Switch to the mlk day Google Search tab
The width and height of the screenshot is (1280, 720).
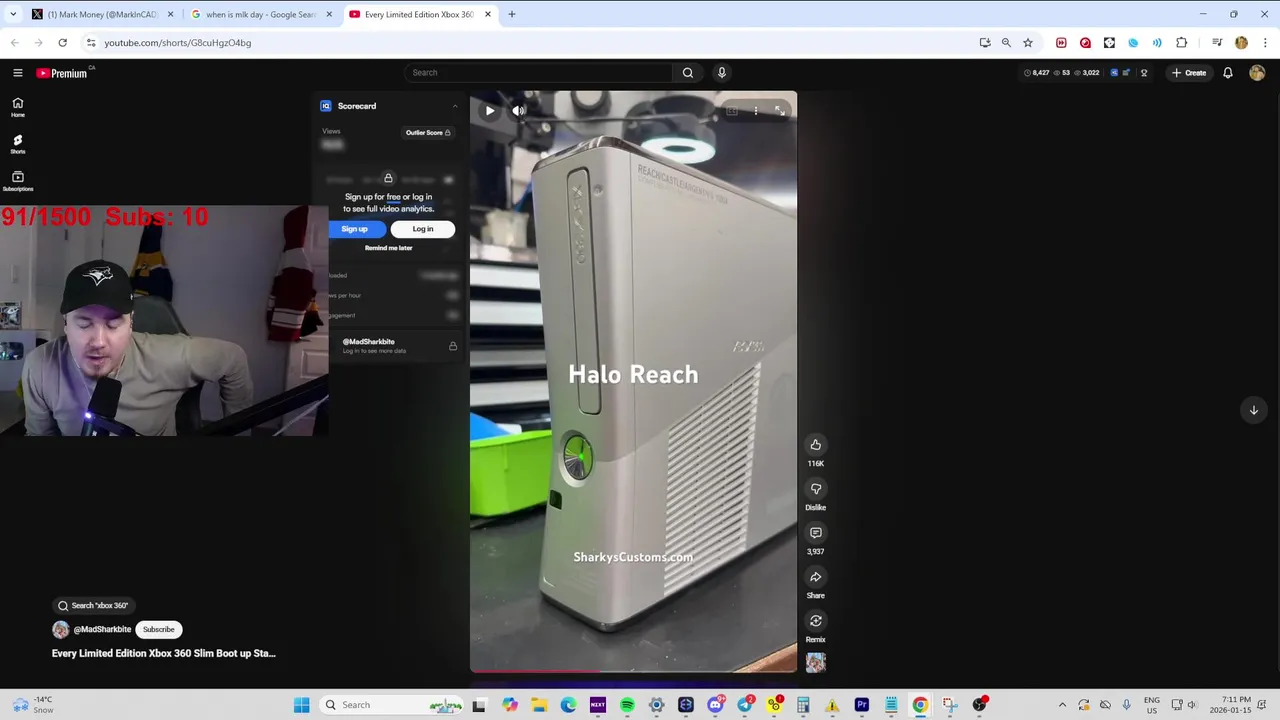(261, 14)
